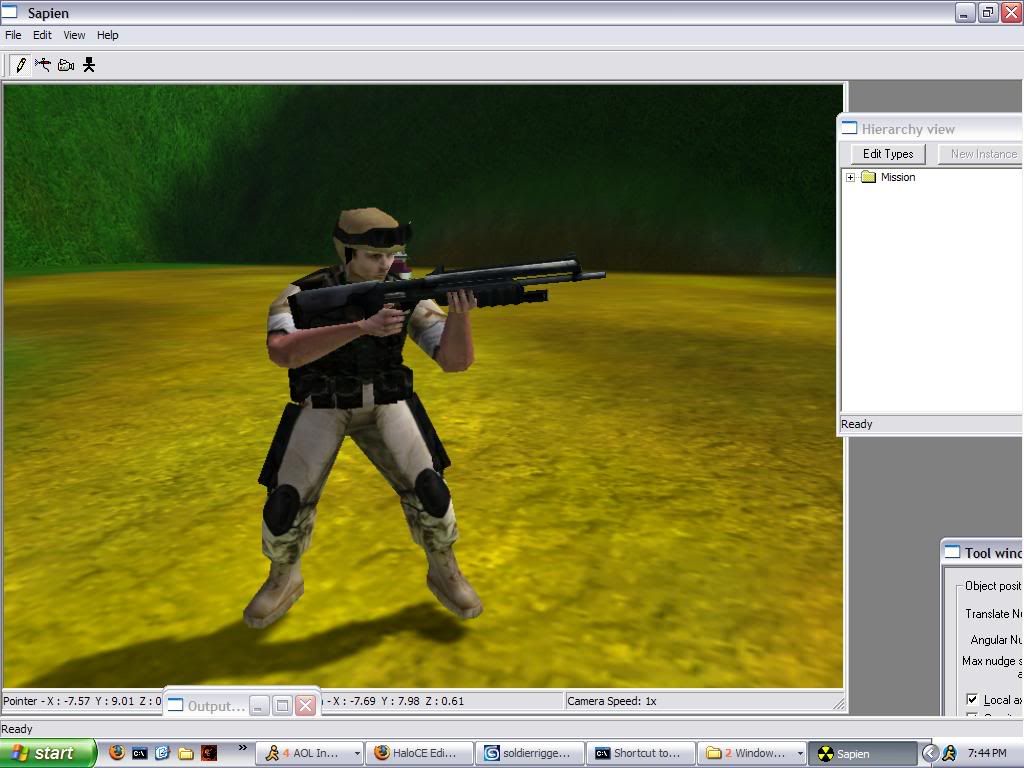The height and width of the screenshot is (768, 1024).
Task: Click the Pointer coordinates status text
Action: [82, 701]
